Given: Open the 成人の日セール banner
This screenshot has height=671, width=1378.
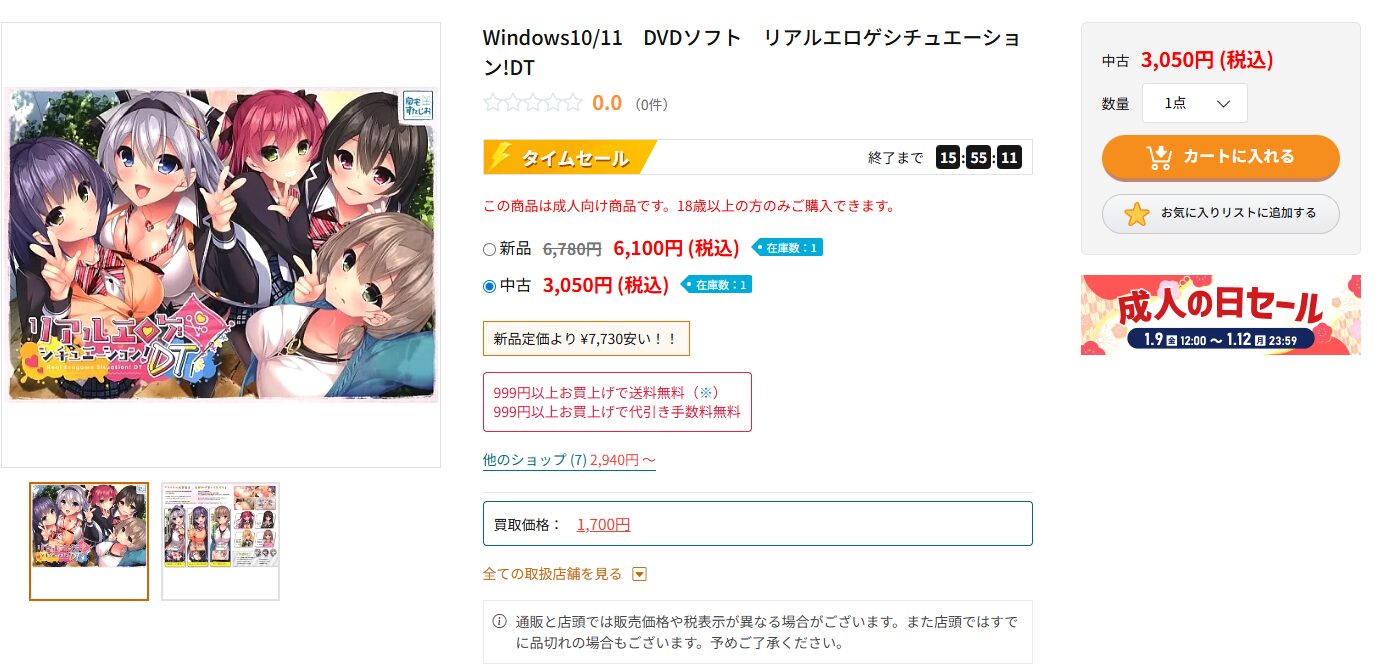Looking at the screenshot, I should (1221, 315).
